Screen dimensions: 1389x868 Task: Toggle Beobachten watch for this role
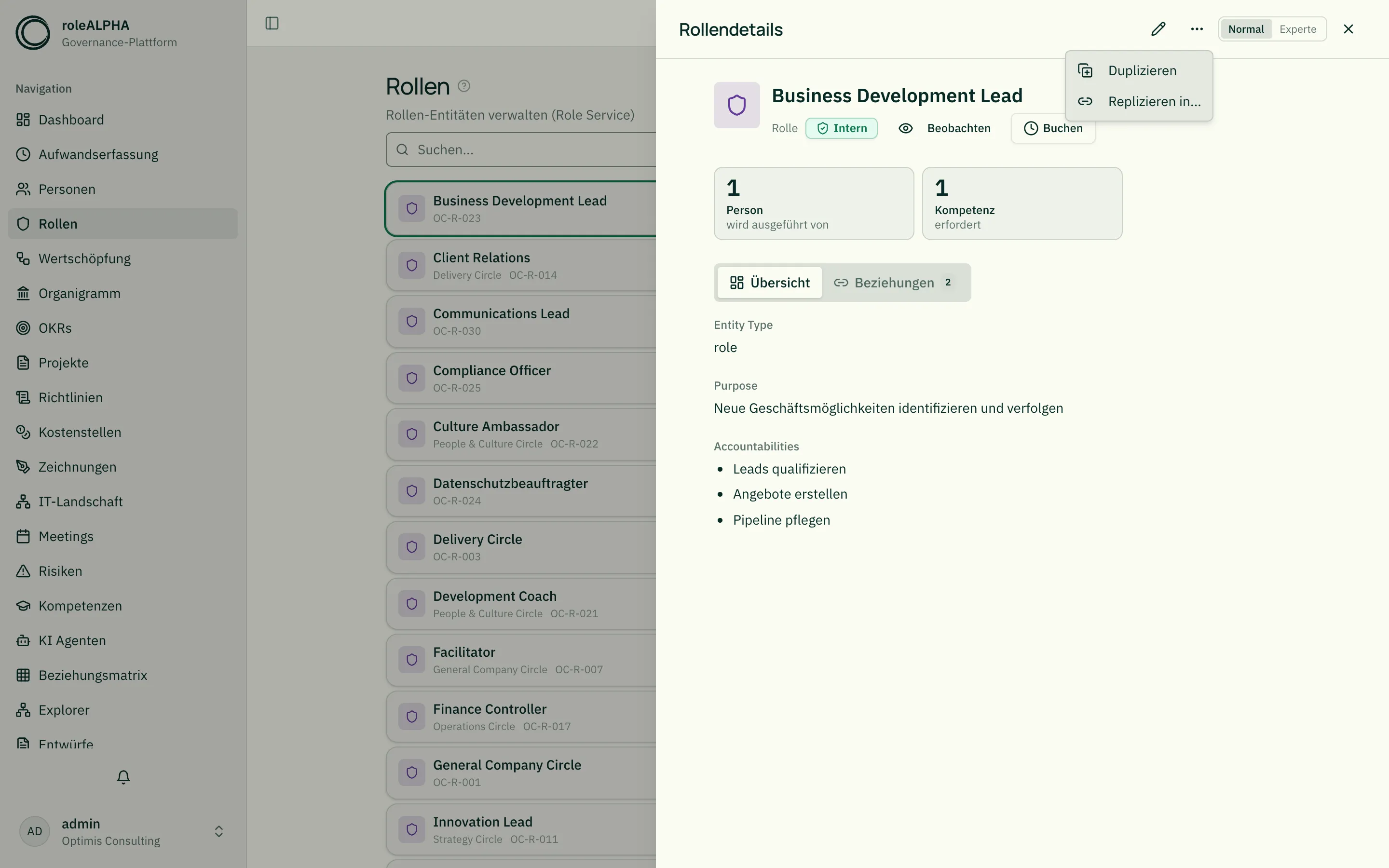(x=945, y=128)
